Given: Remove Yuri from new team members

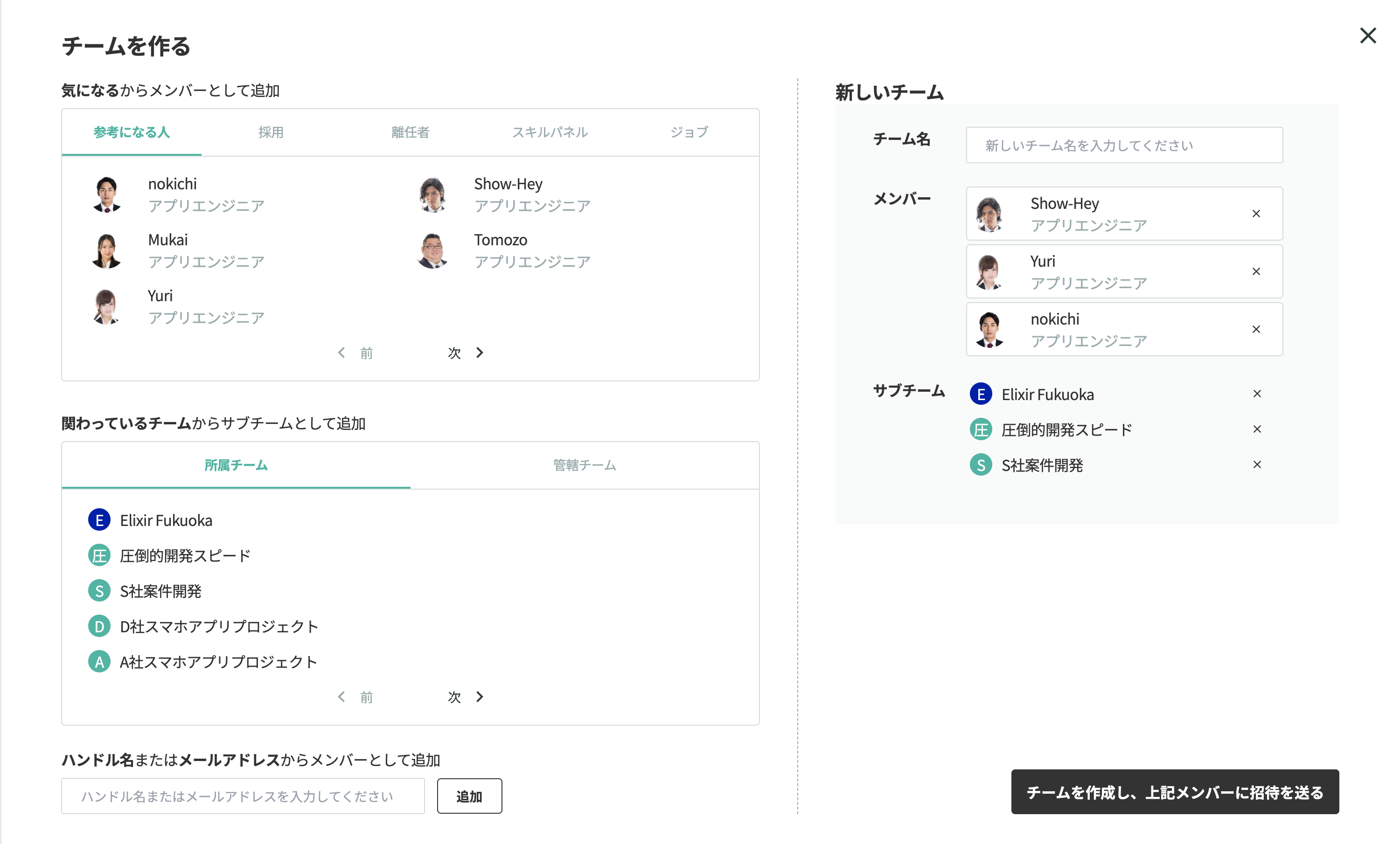Looking at the screenshot, I should coord(1256,271).
